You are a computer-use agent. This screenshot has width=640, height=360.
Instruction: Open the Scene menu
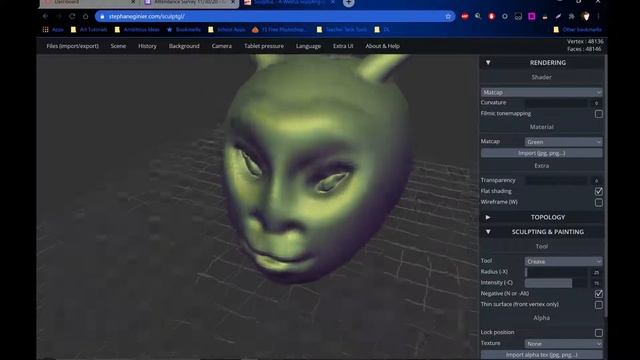tap(118, 46)
